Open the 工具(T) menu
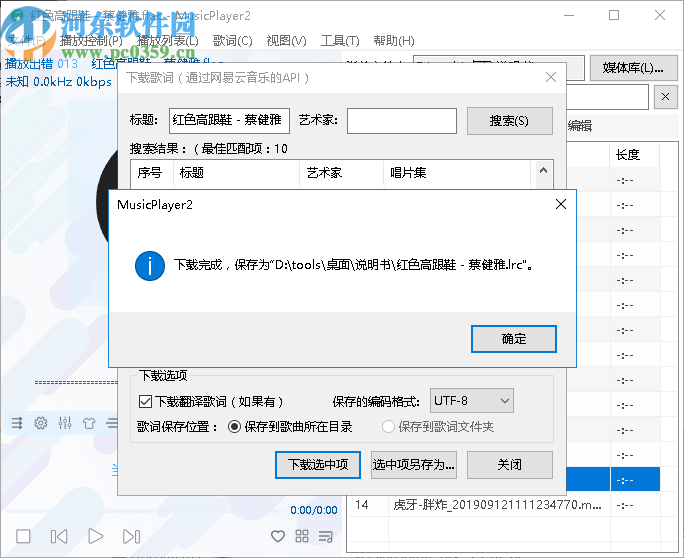 (340, 41)
